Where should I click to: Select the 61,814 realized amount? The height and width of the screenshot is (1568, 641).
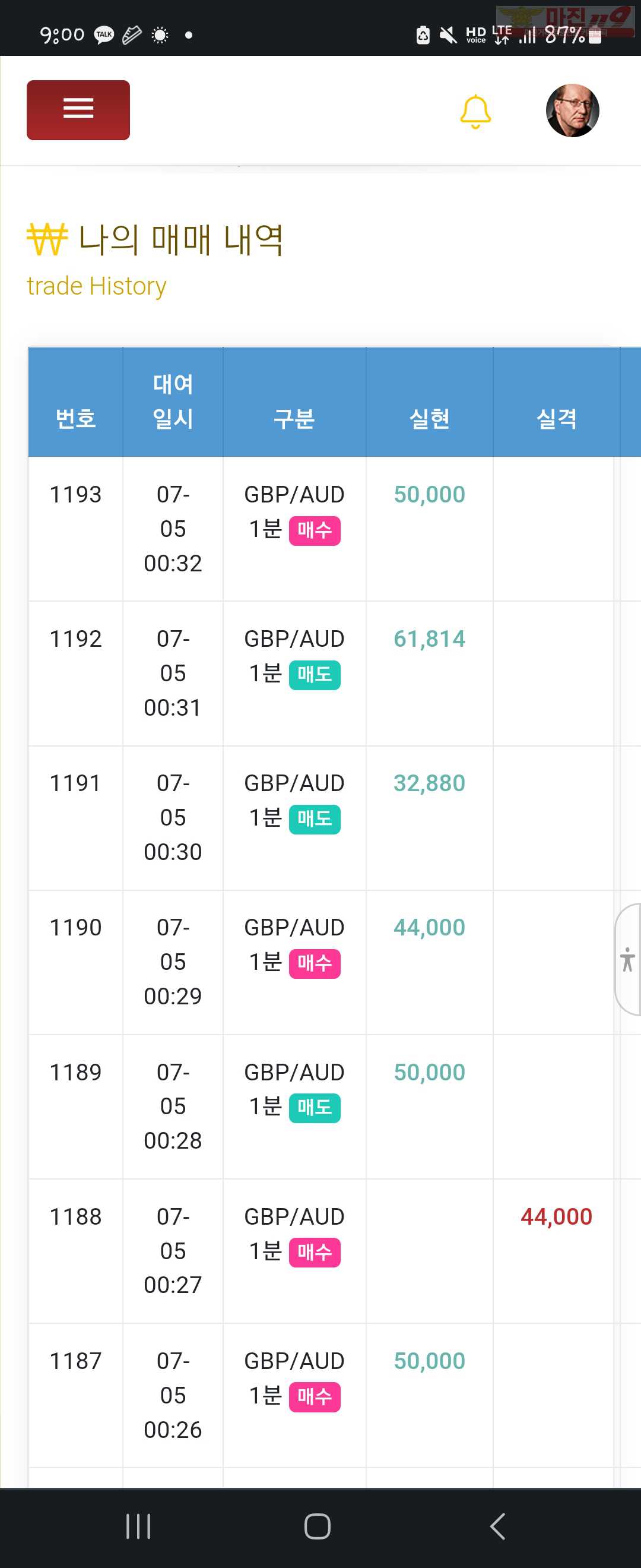click(429, 638)
